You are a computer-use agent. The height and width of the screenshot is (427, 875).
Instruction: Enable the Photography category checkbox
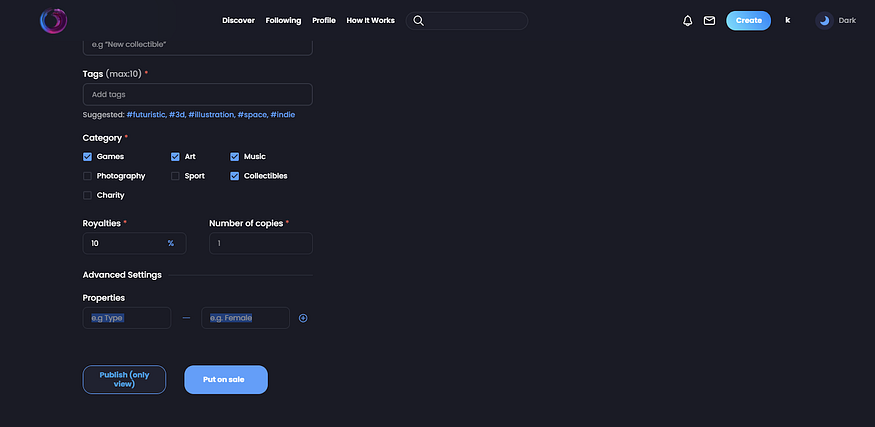pos(88,176)
